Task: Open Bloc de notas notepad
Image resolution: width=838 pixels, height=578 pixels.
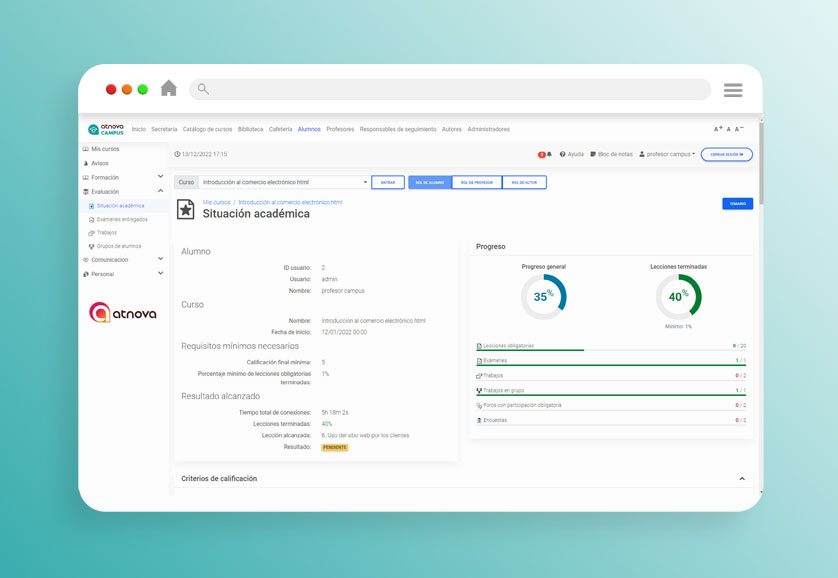Action: 612,154
